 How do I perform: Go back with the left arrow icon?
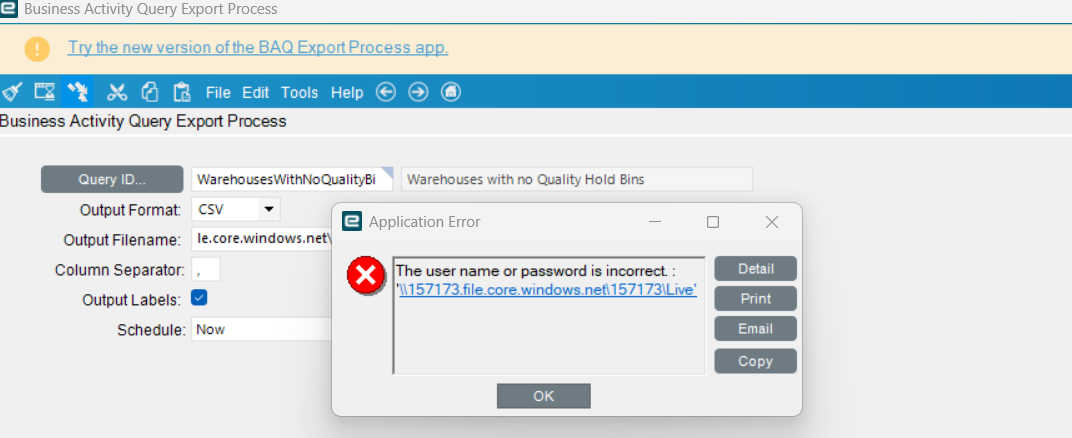(386, 92)
